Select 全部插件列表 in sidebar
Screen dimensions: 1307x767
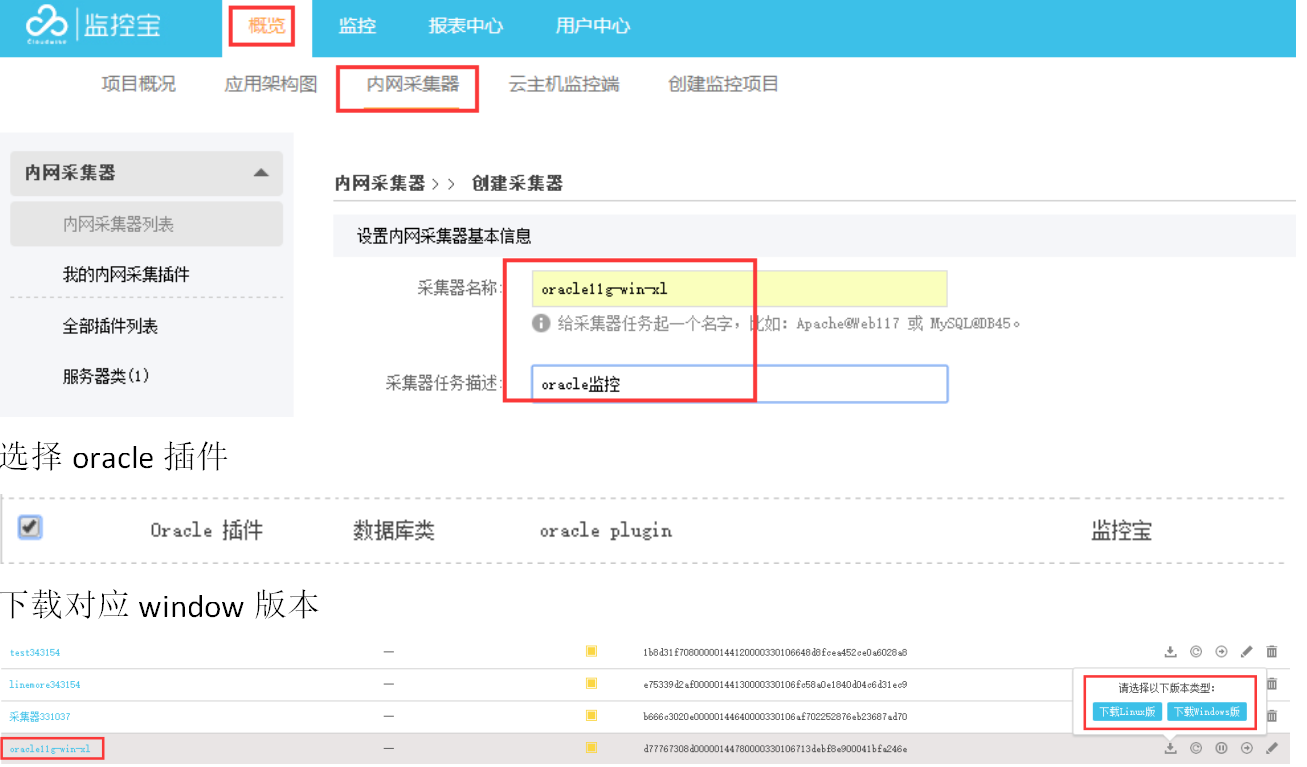(110, 326)
